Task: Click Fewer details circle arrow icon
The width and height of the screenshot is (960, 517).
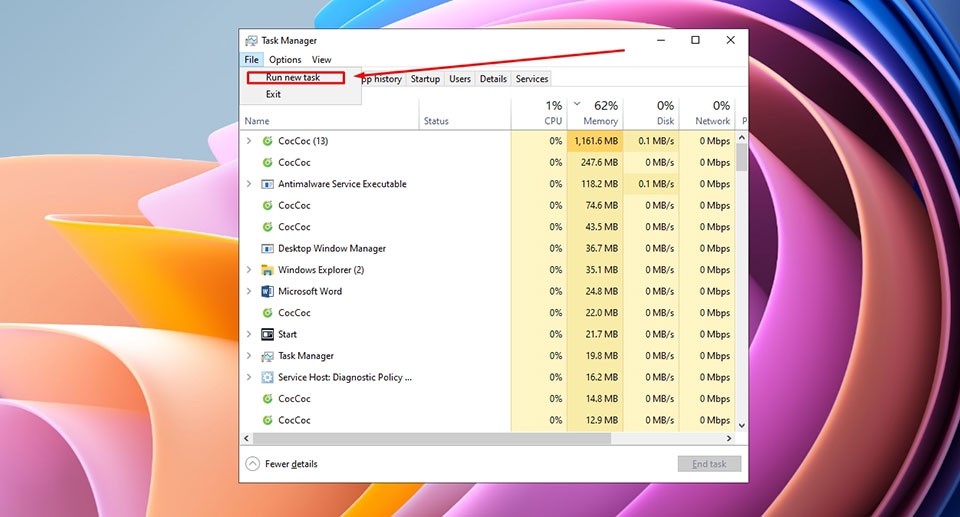Action: tap(252, 464)
